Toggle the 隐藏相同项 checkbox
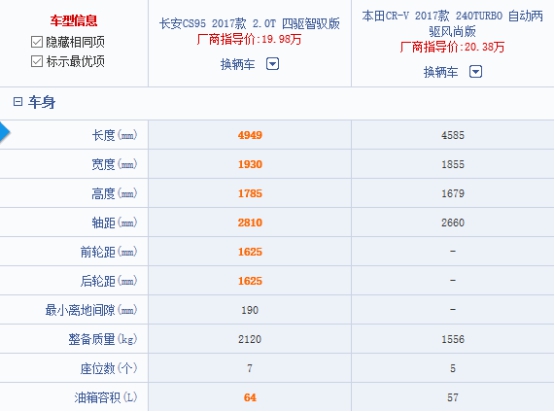Viewport: 555px width, 412px height. (x=37, y=42)
